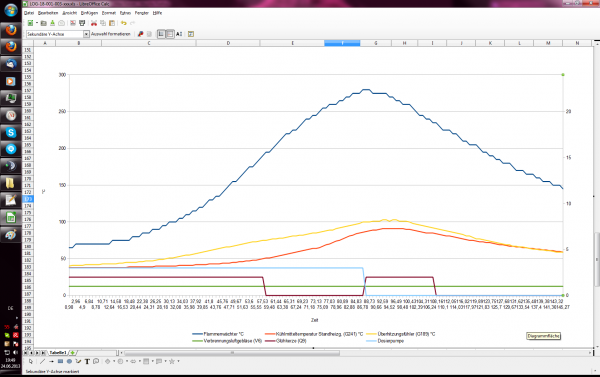
Task: Expand the symbol shapes dropdown arrow
Action: click(x=127, y=361)
